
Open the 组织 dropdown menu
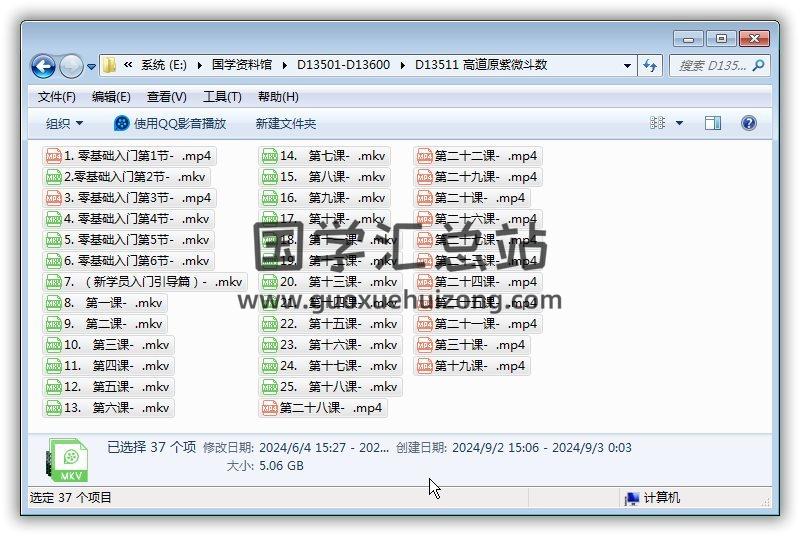coord(64,123)
